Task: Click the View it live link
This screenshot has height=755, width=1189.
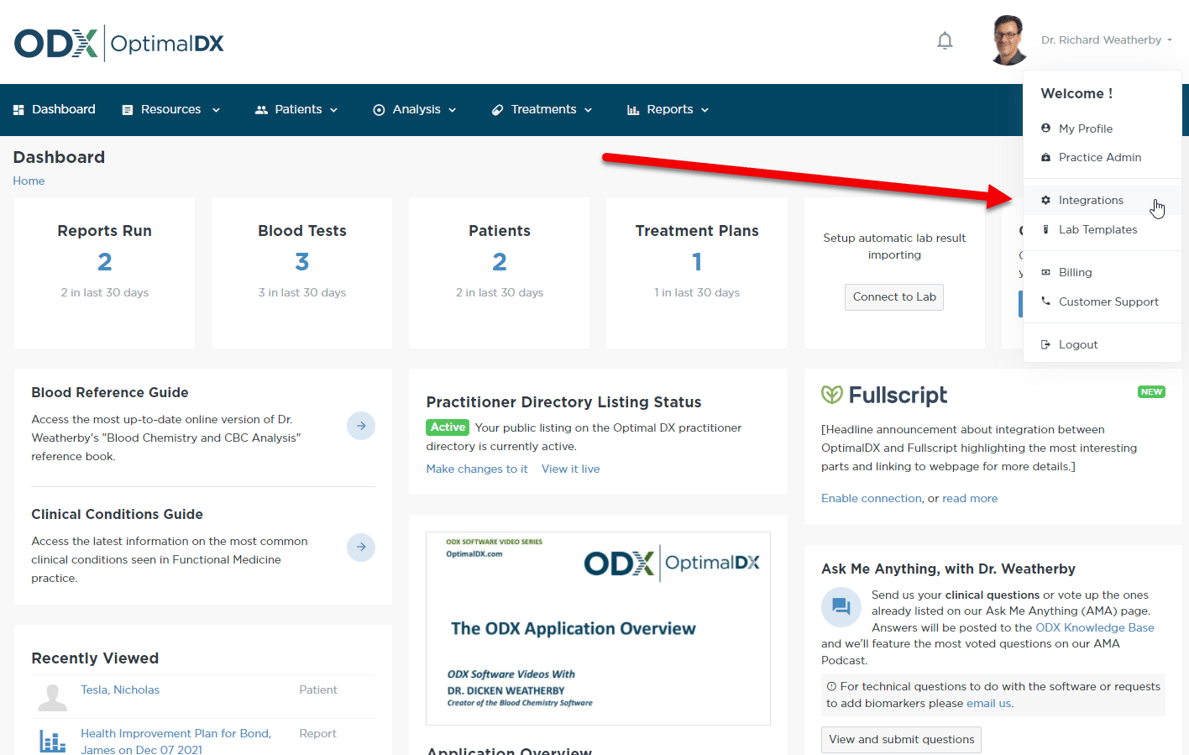Action: [570, 469]
